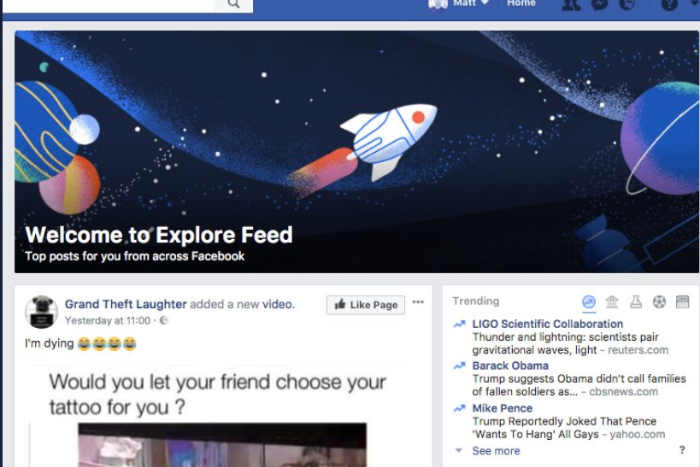
Task: Select the Sports trending ball icon
Action: coord(659,302)
